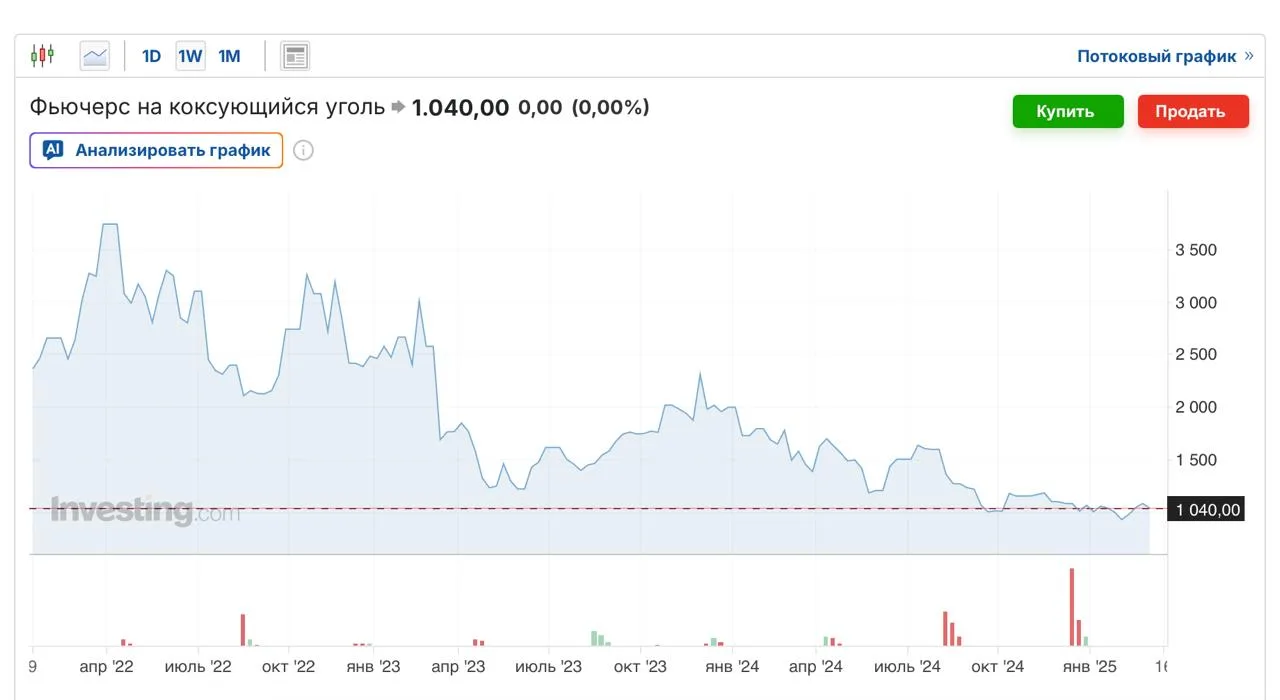1280x700 pixels.
Task: Open the news overlay icon
Action: [295, 56]
